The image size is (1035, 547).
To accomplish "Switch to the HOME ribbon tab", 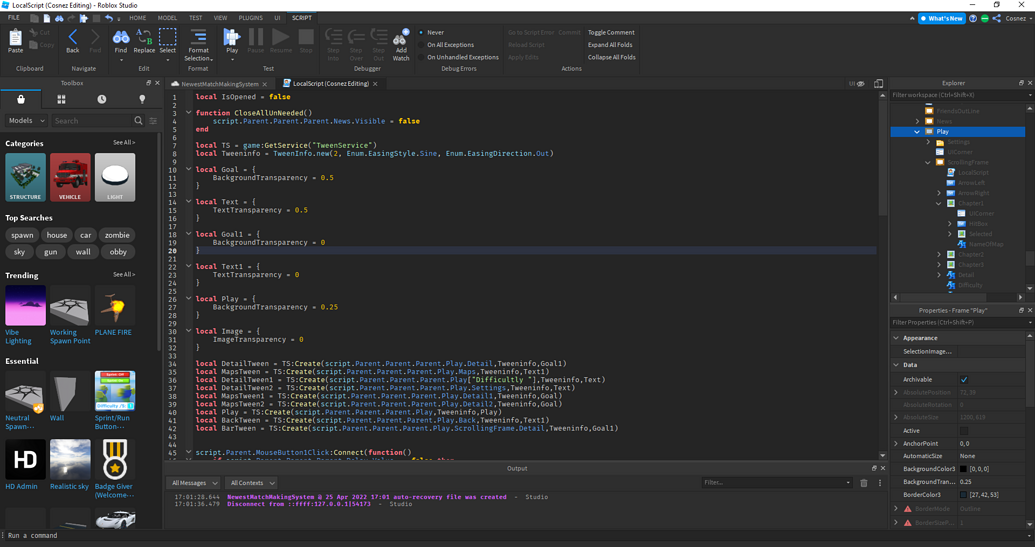I will click(138, 18).
